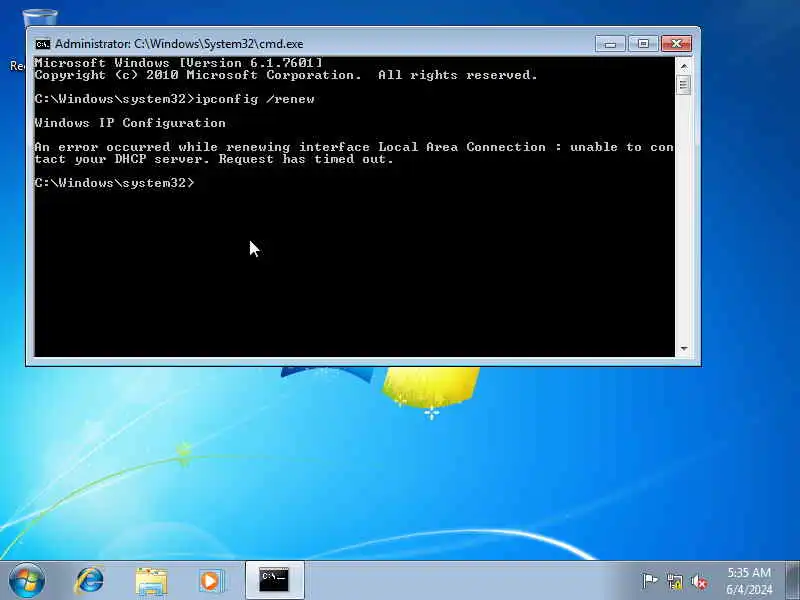Click the Copyright 2010 Microsoft Corporation line

click(286, 75)
